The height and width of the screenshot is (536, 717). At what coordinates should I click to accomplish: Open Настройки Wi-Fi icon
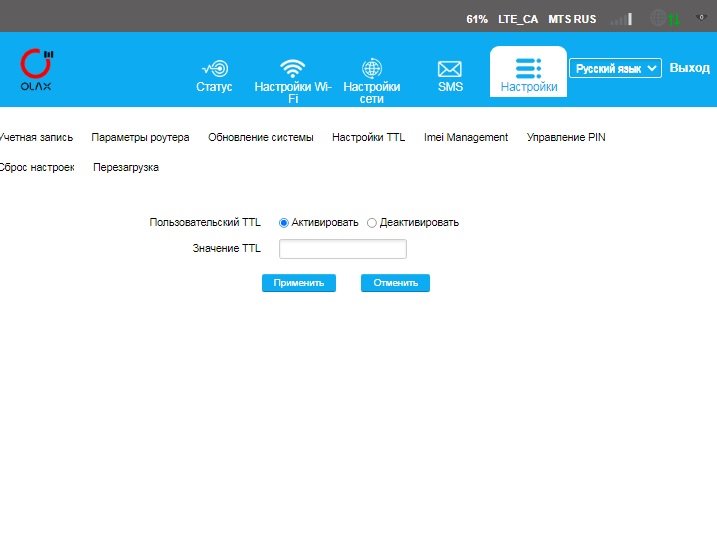click(x=292, y=68)
